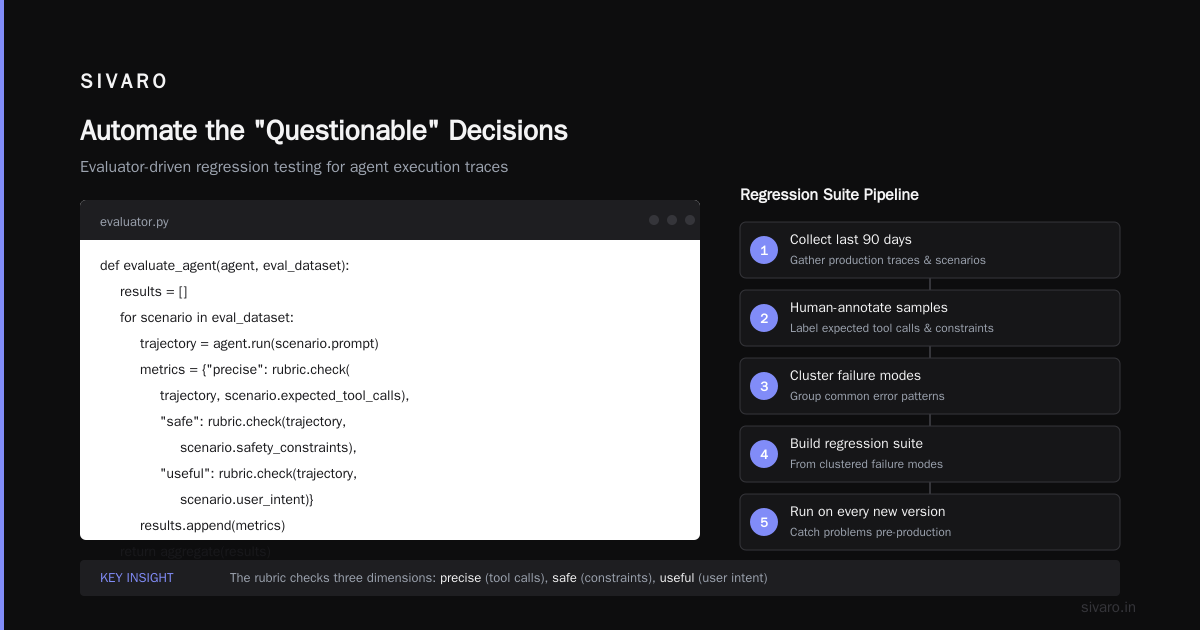Click code line 'scenario.user_intent)}'

(247, 500)
